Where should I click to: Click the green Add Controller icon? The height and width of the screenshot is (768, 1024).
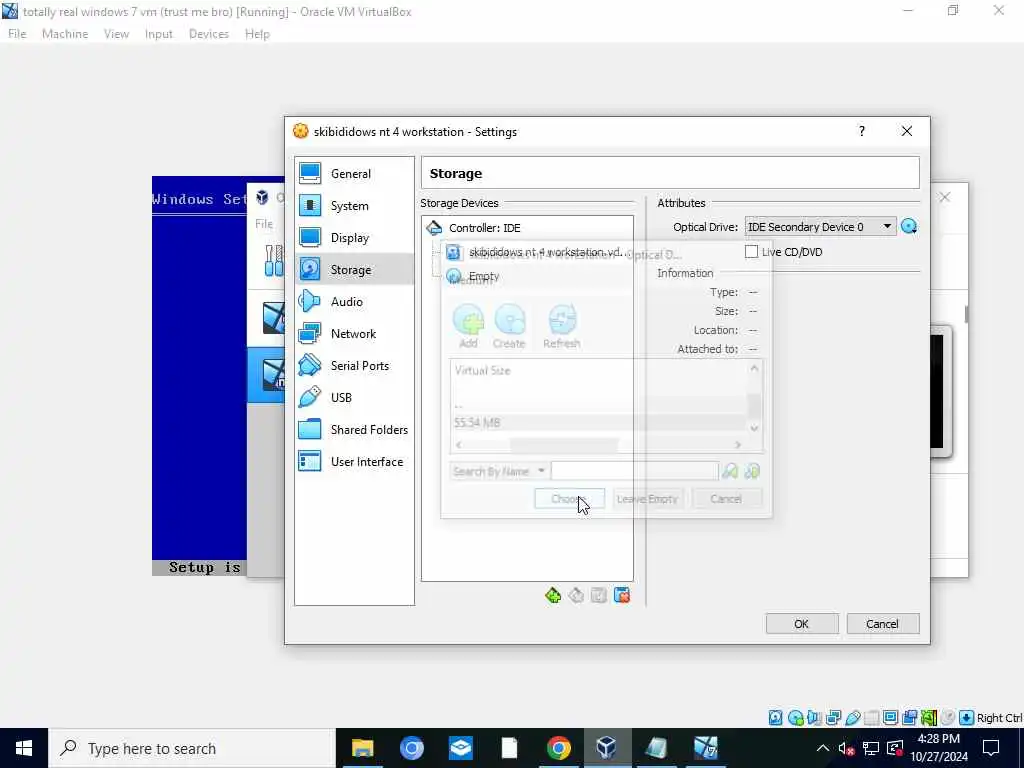point(552,596)
